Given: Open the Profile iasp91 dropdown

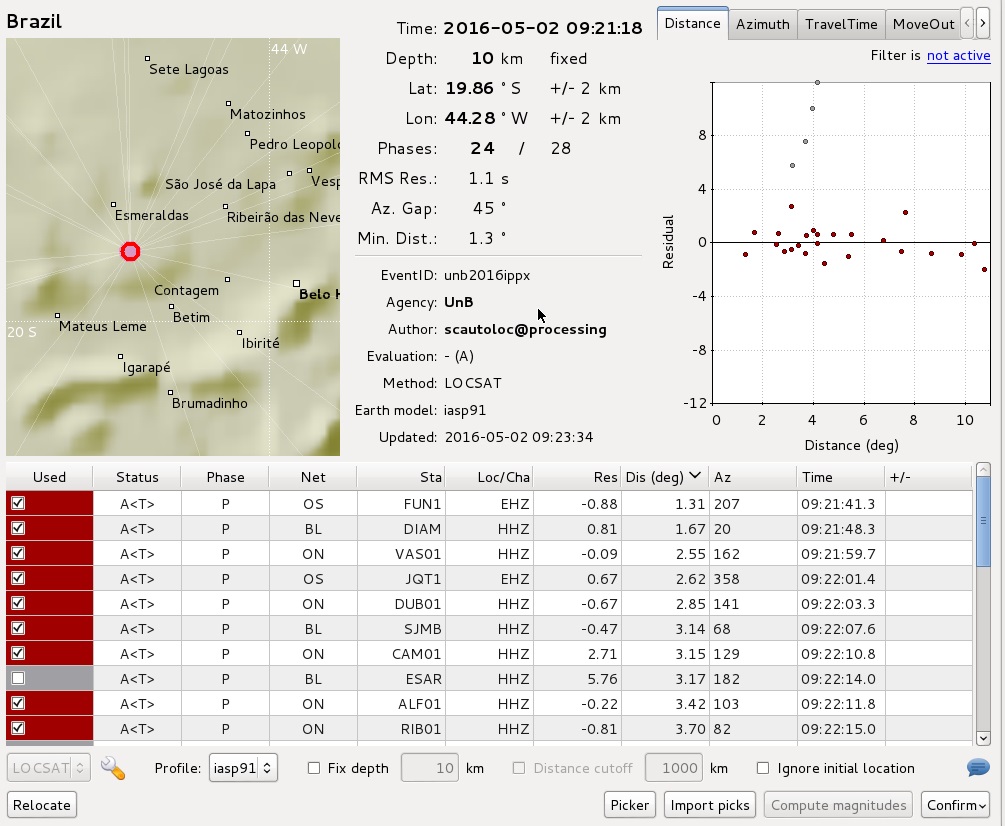Looking at the screenshot, I should click(x=242, y=768).
